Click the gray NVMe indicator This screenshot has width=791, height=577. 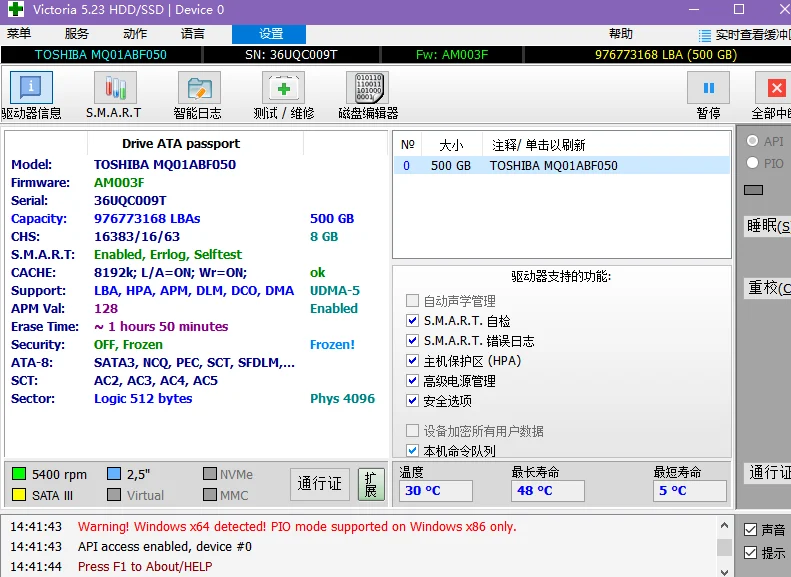[x=210, y=474]
